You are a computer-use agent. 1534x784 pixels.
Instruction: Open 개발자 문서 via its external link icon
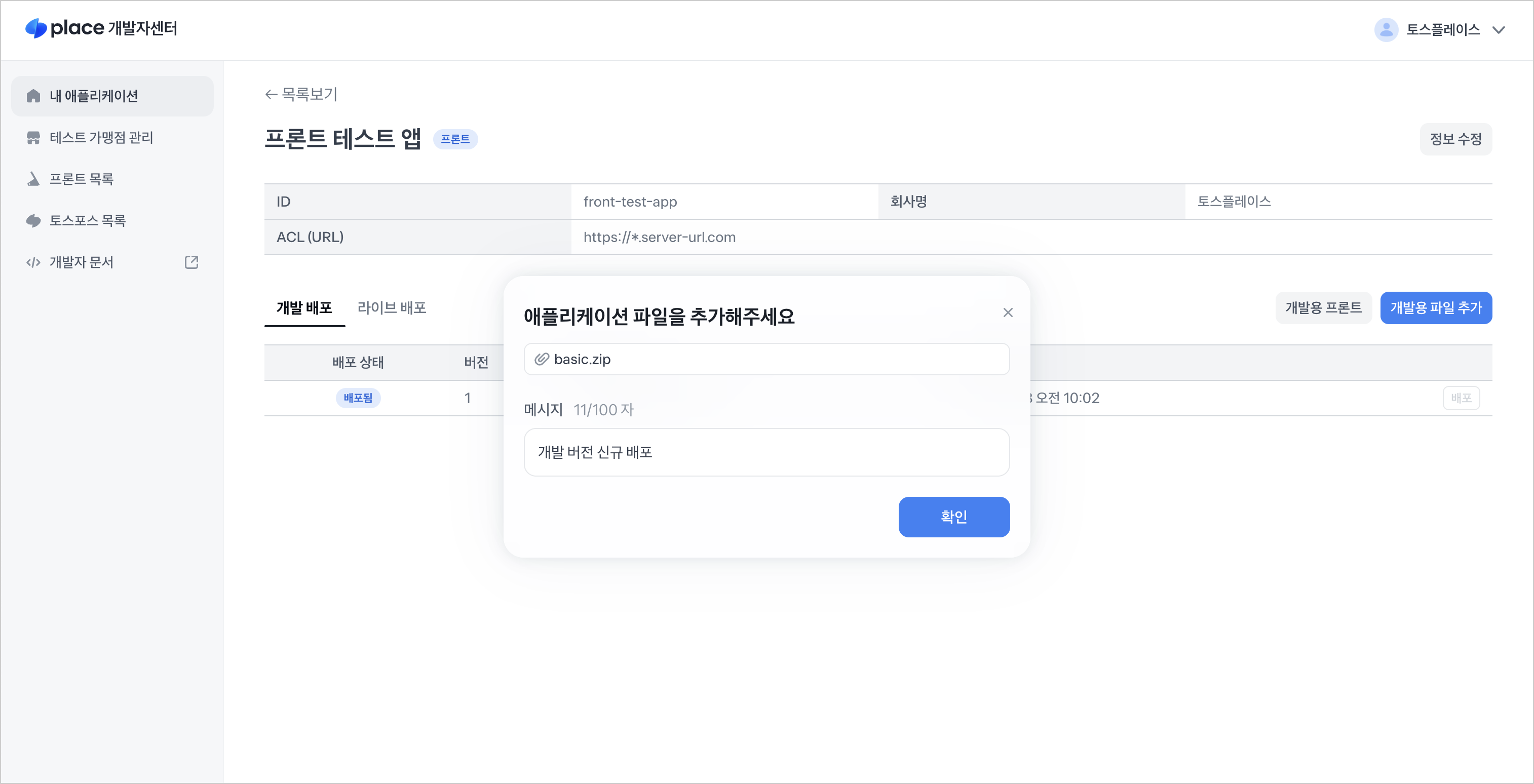pos(190,262)
